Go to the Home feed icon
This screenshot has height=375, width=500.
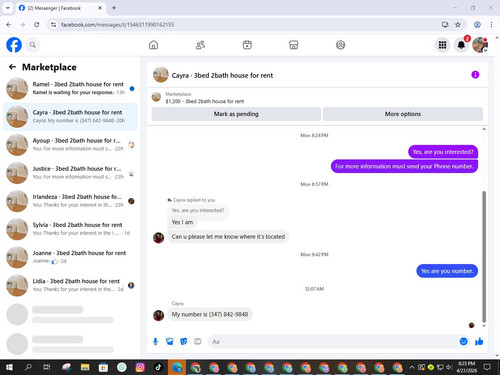[153, 45]
